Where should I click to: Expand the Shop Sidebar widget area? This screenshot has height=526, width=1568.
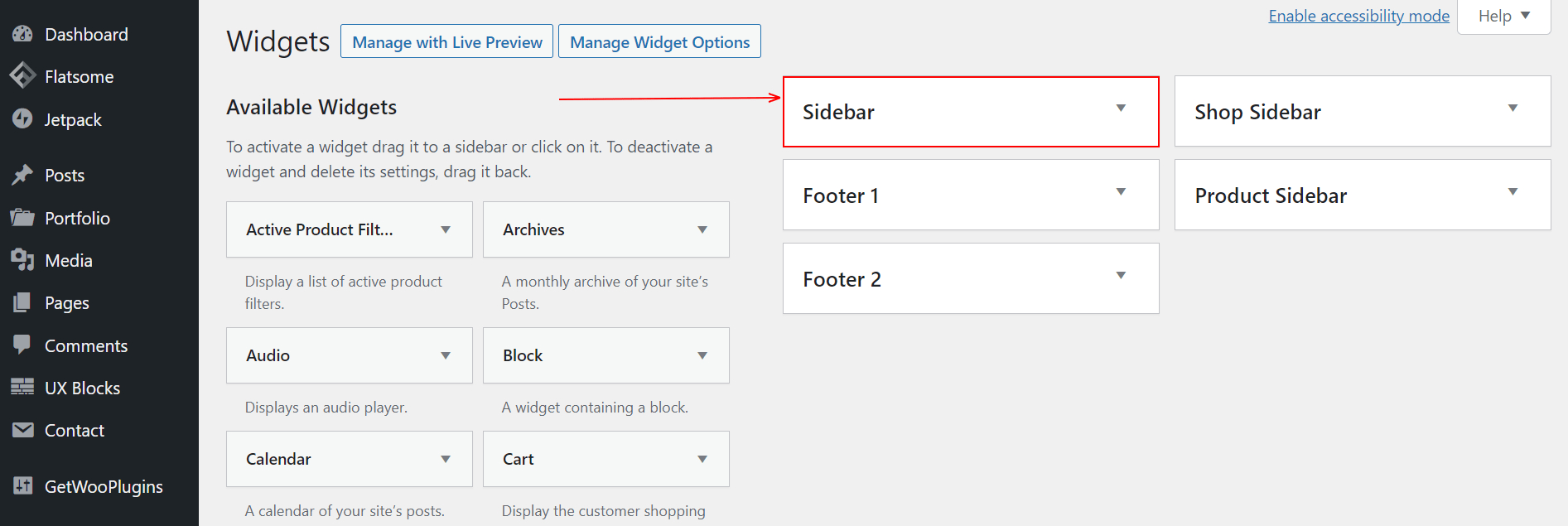tap(1513, 109)
